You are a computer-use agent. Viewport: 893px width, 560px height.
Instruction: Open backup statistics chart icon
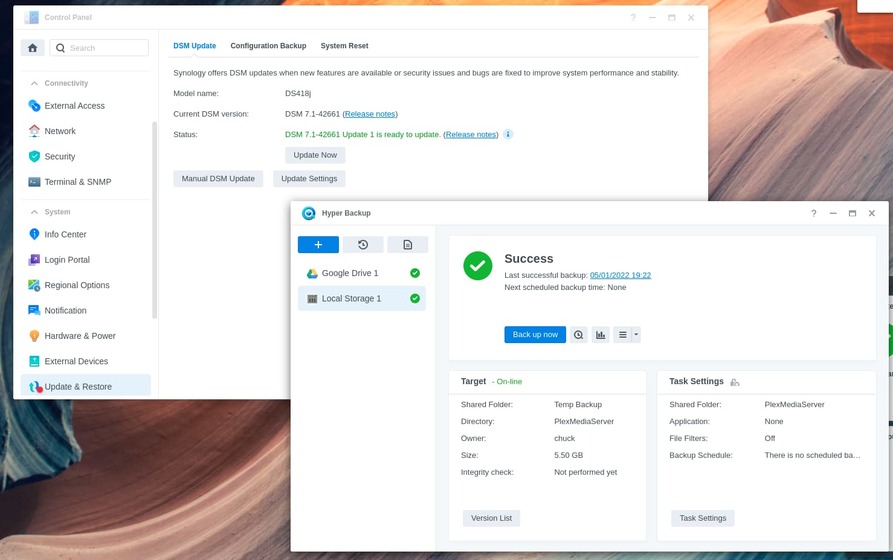coord(600,334)
